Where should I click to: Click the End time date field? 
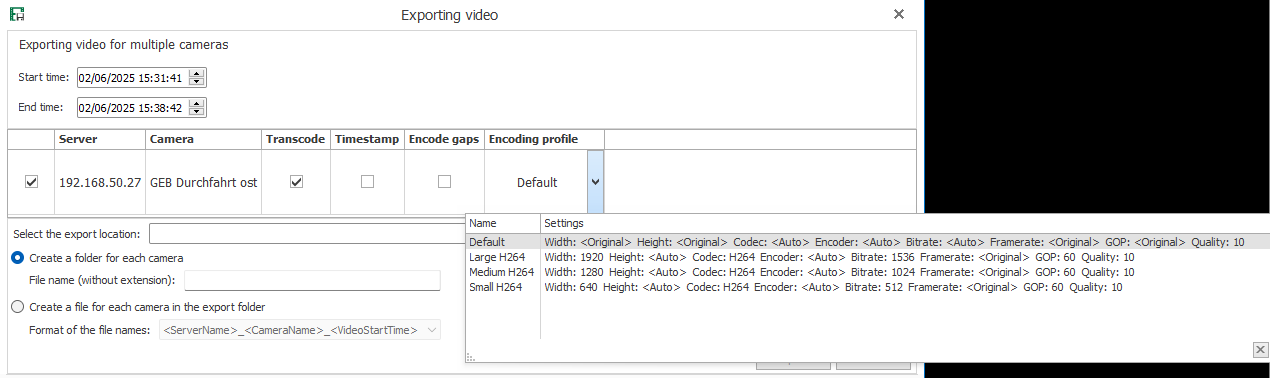pyautogui.click(x=133, y=108)
